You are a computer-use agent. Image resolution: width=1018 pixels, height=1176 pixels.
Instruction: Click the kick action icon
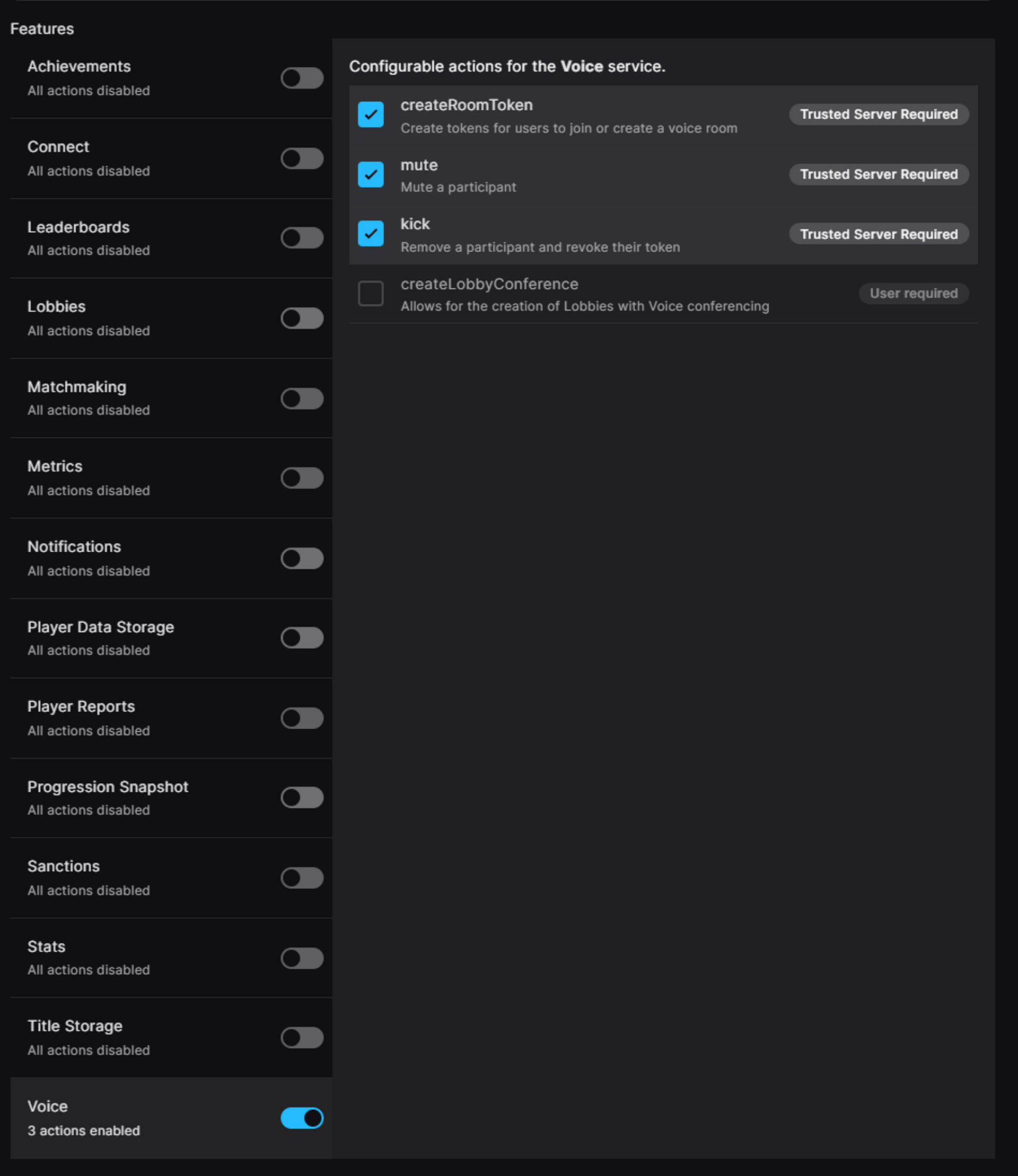click(372, 233)
